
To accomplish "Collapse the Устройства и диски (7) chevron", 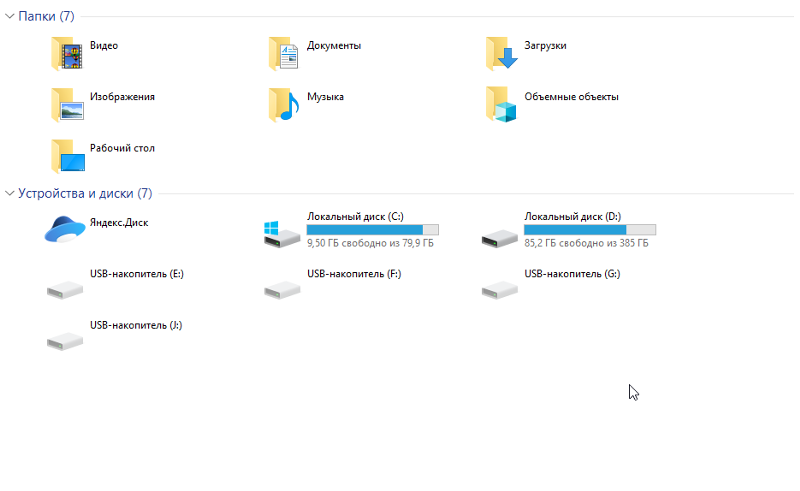I will click(x=9, y=193).
